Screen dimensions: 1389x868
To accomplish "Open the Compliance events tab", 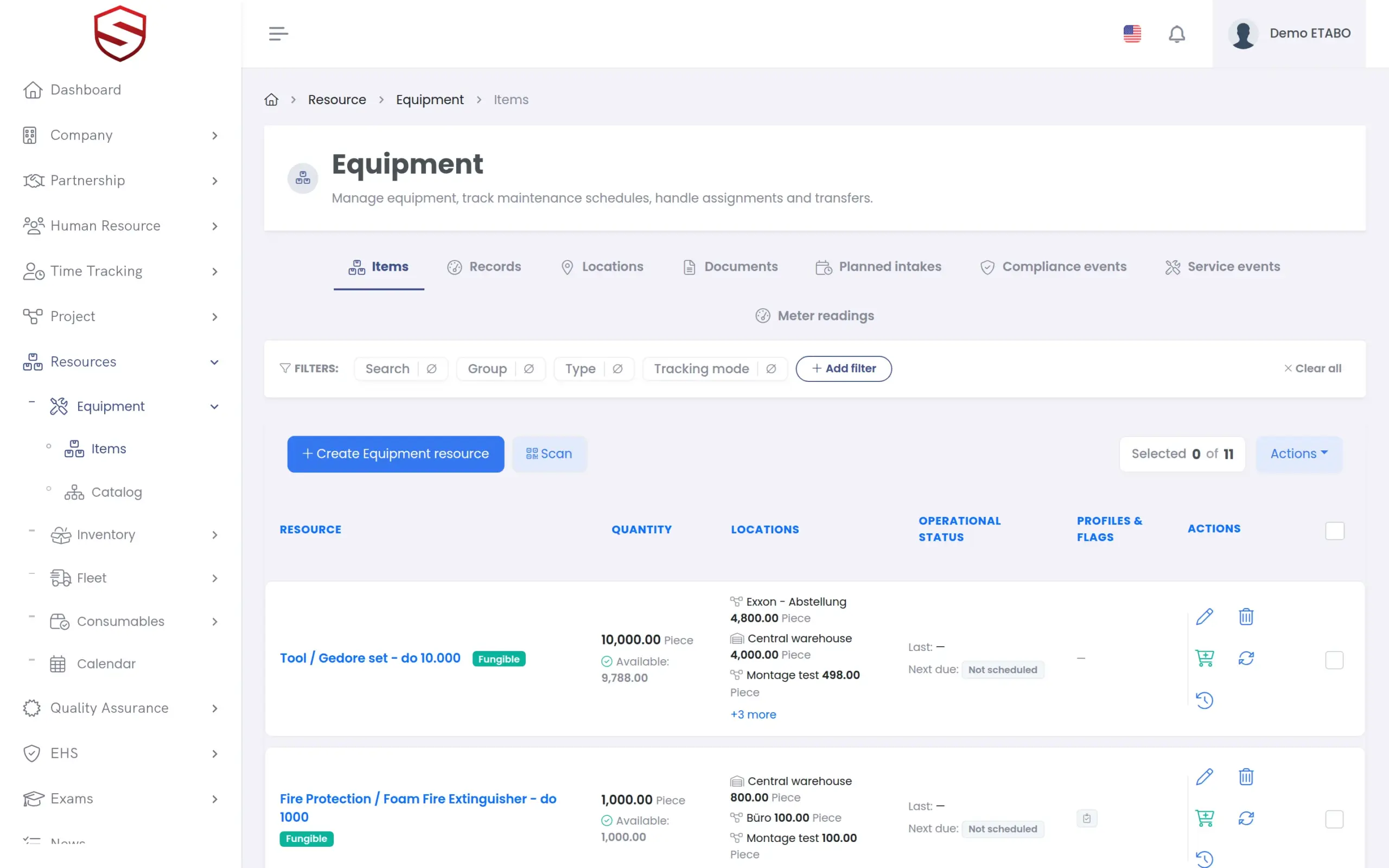I will (x=1053, y=267).
